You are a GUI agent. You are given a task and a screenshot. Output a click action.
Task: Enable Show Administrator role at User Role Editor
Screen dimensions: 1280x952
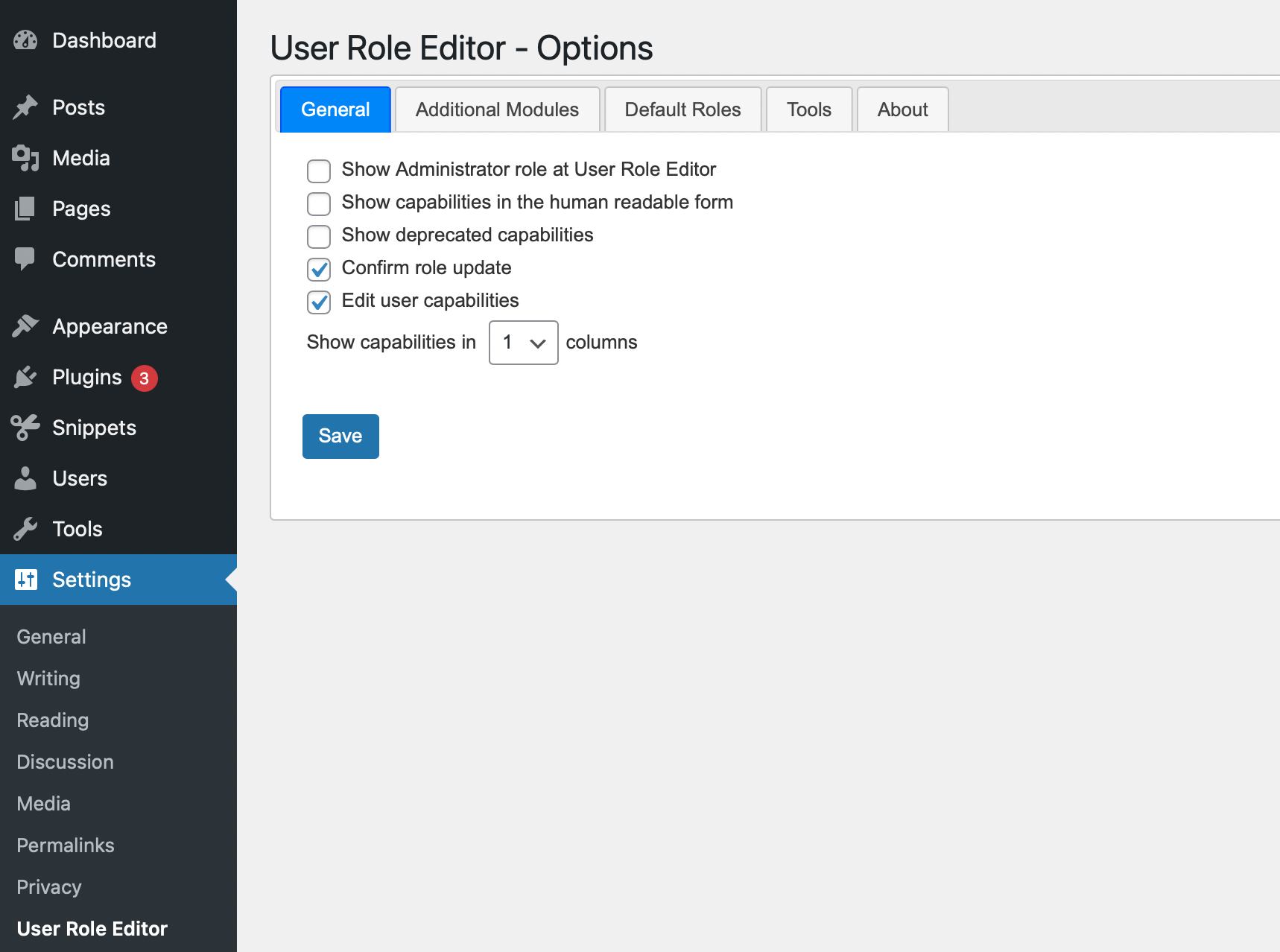pos(318,171)
